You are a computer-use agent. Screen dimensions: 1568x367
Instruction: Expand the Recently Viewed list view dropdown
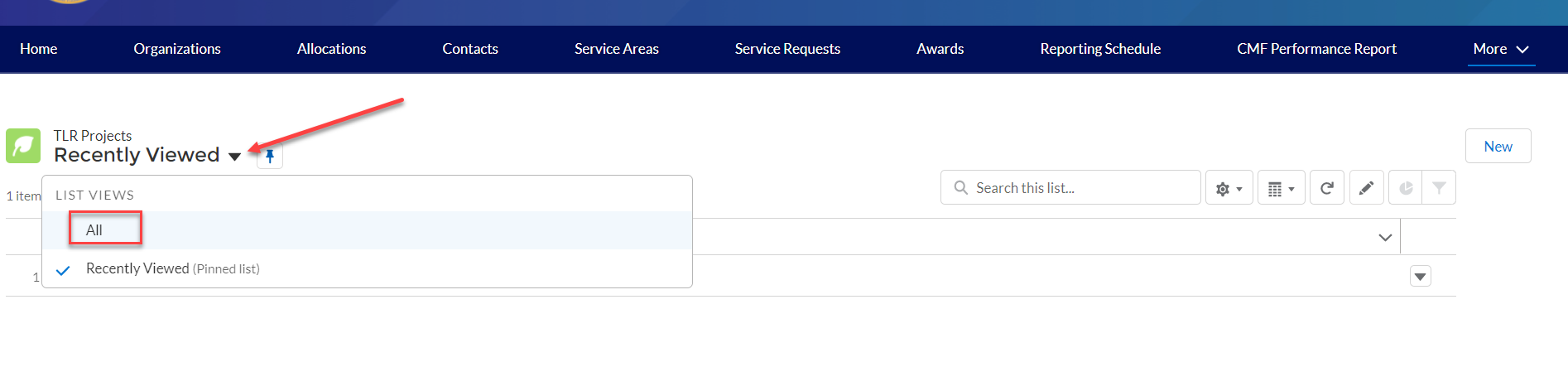click(234, 156)
